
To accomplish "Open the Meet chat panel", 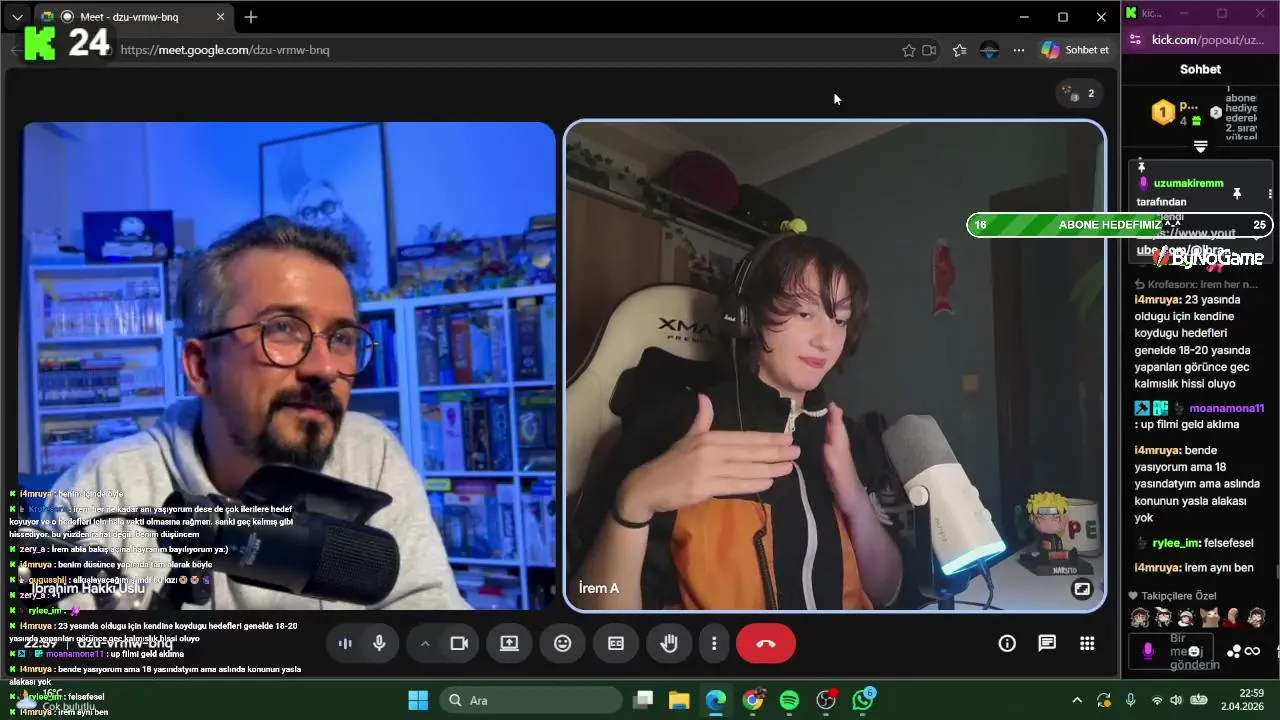I will [x=1047, y=644].
